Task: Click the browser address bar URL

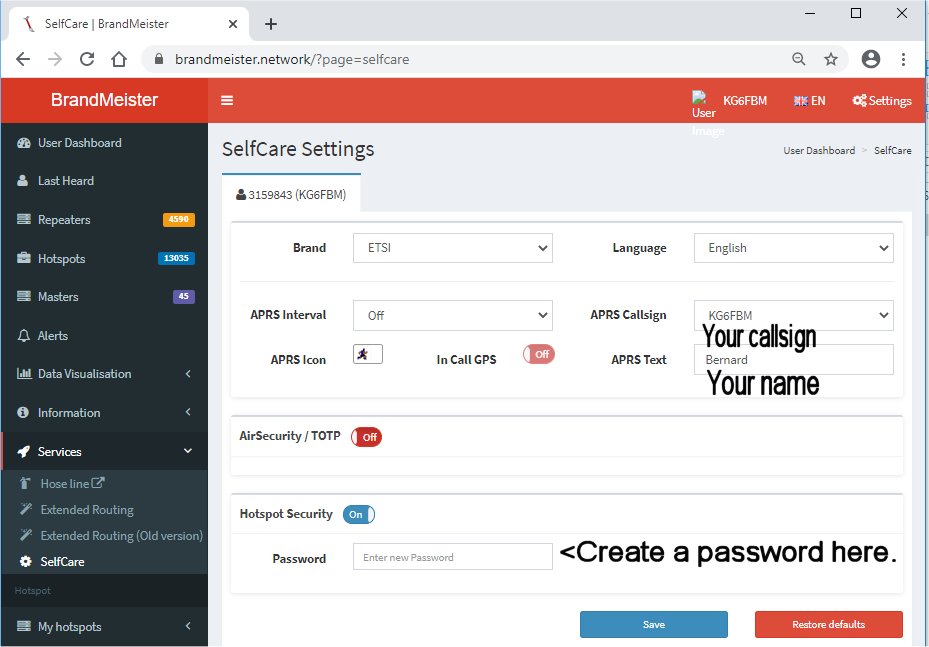Action: pos(292,59)
